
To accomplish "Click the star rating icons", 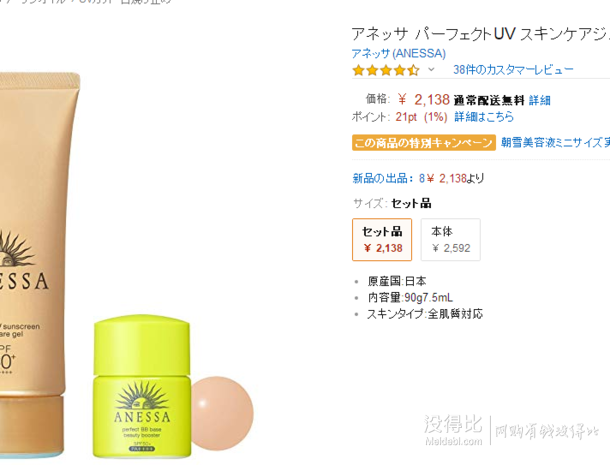I will 386,70.
